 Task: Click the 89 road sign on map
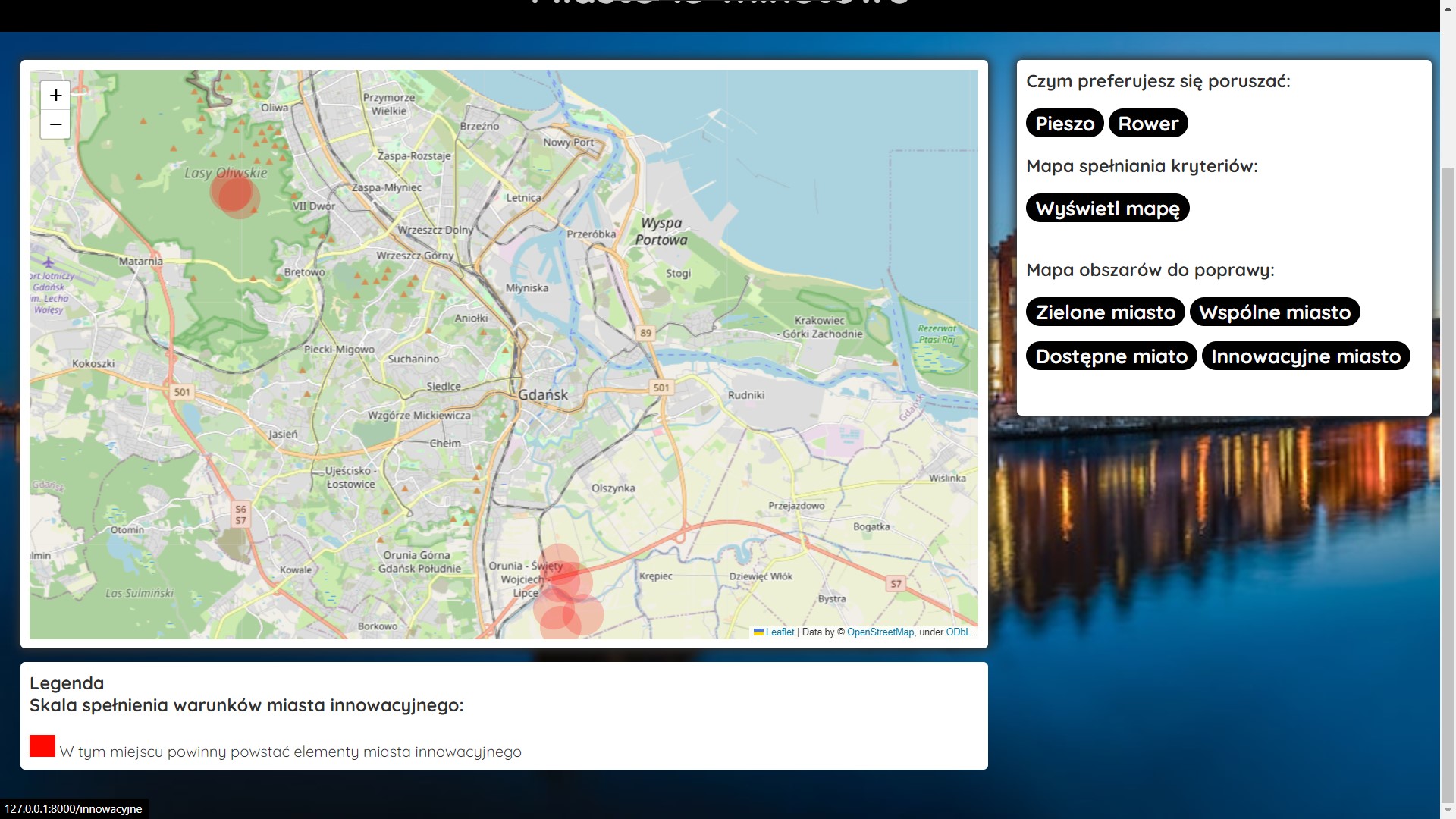pos(645,333)
